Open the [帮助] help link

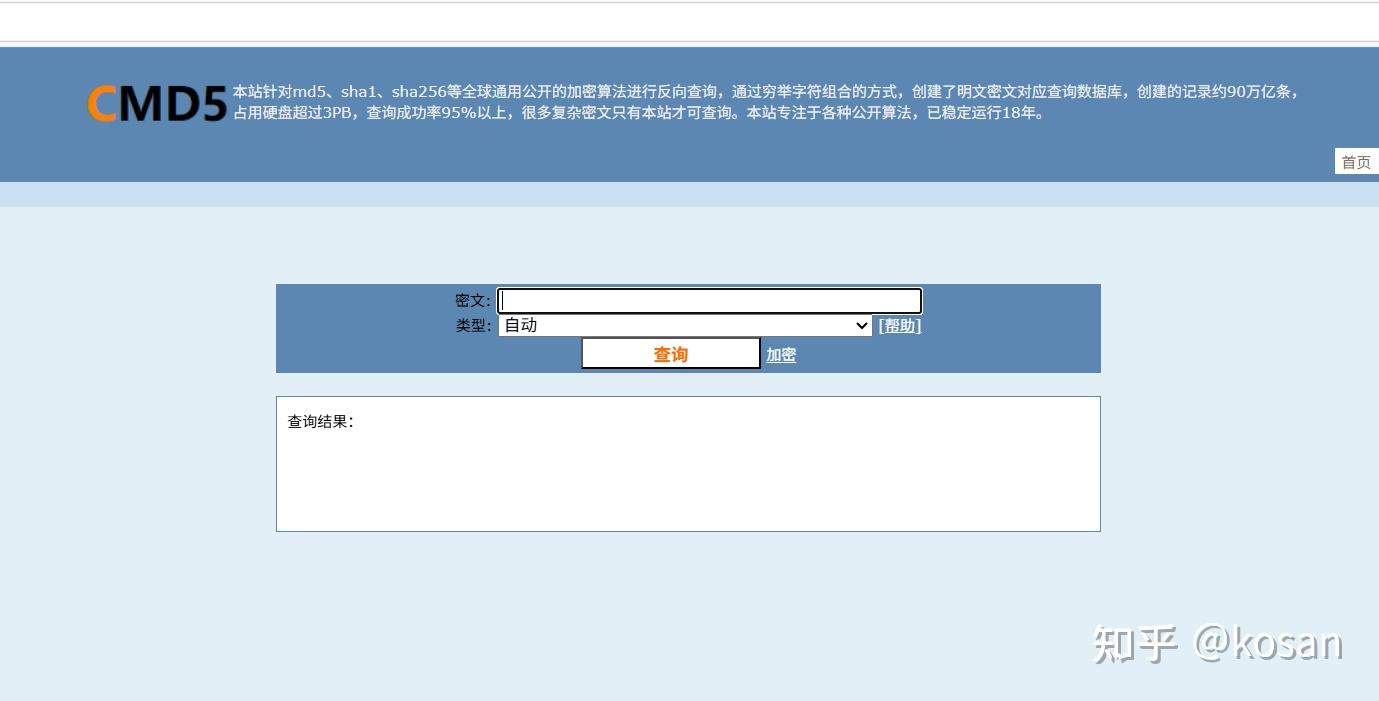coord(898,325)
